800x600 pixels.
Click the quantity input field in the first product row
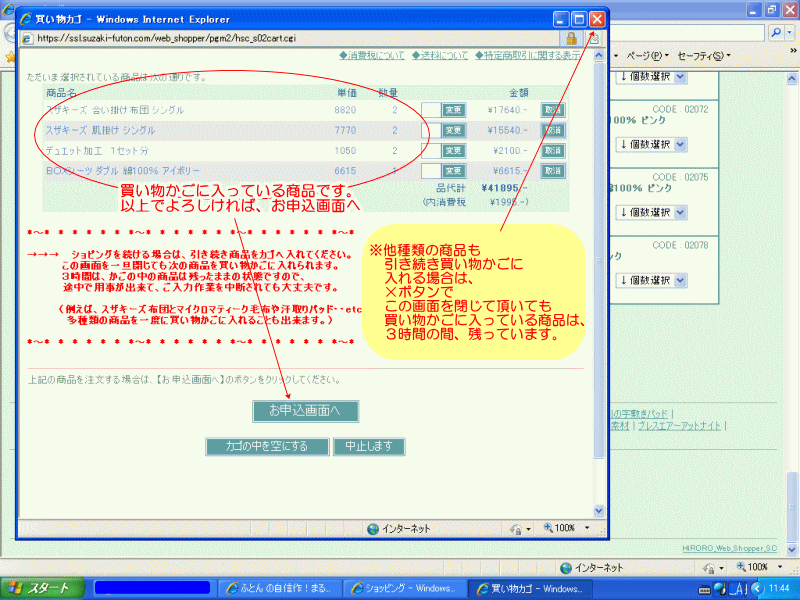[430, 110]
